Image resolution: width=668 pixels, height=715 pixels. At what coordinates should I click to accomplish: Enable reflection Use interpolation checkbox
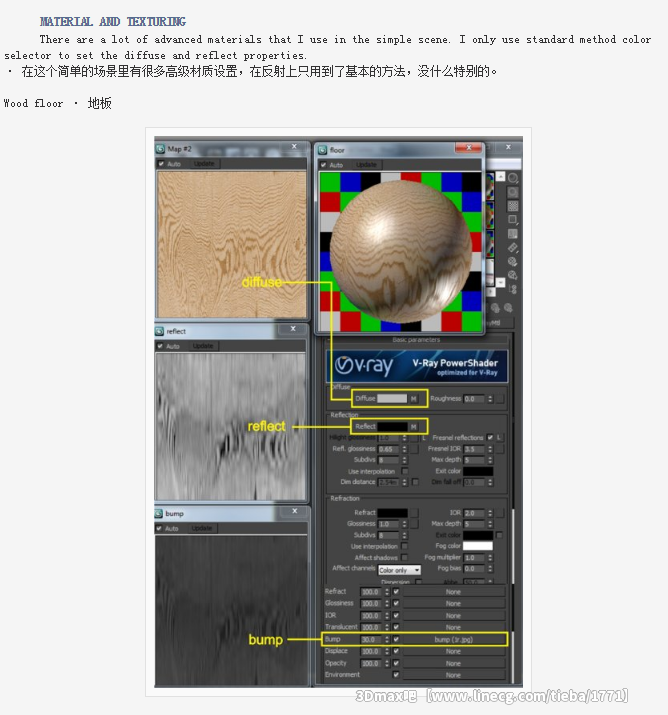click(404, 471)
